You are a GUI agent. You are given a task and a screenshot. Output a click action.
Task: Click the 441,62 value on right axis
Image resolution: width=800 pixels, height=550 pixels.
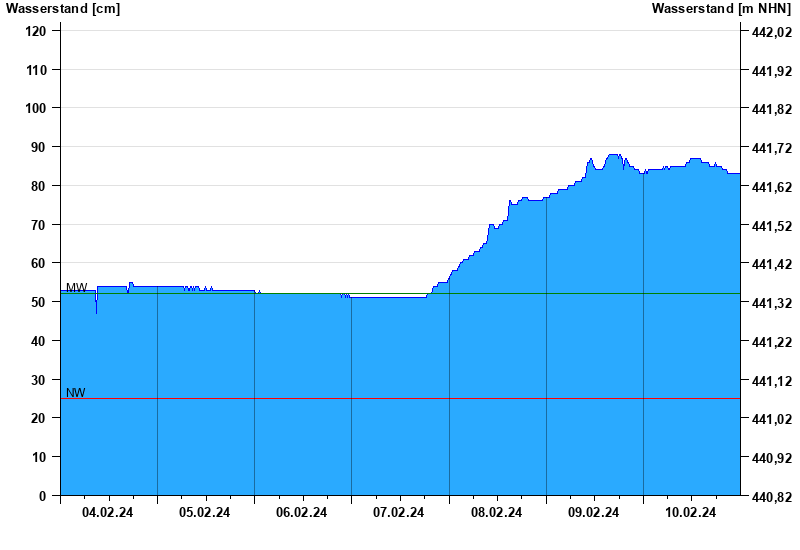pyautogui.click(x=772, y=187)
